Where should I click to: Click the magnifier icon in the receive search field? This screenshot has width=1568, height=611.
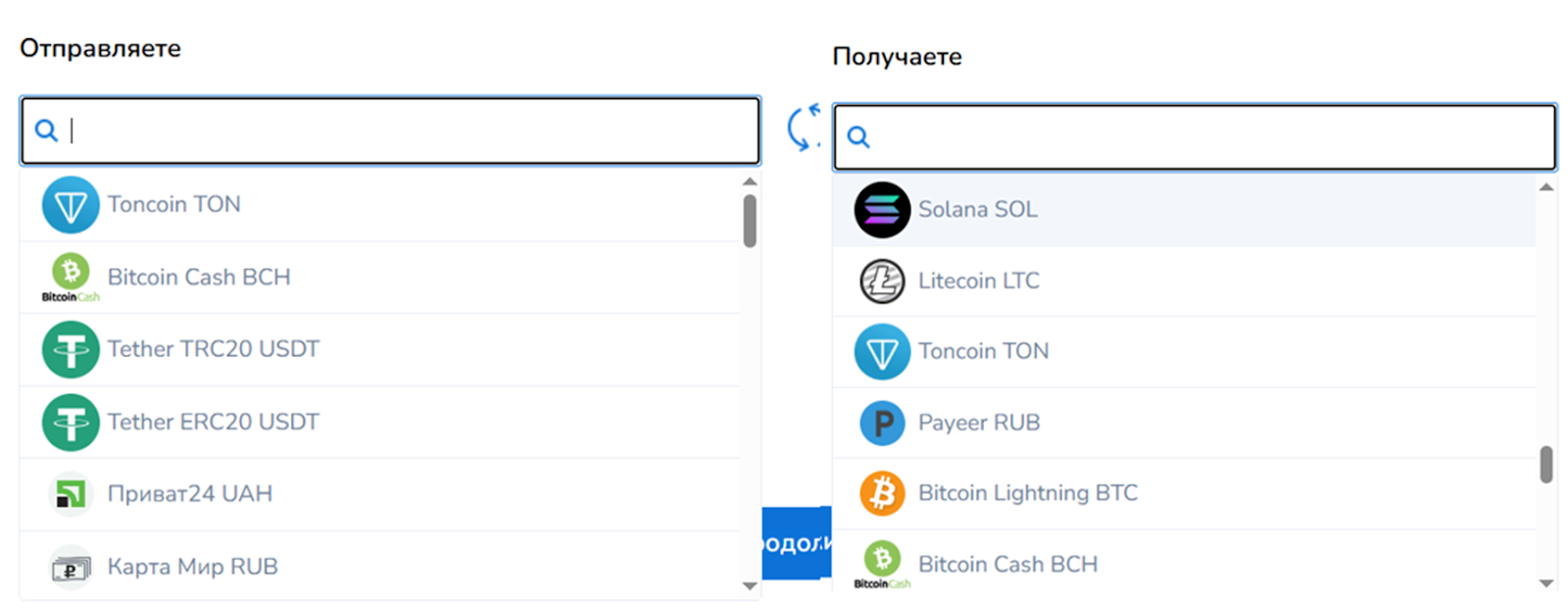pyautogui.click(x=858, y=136)
